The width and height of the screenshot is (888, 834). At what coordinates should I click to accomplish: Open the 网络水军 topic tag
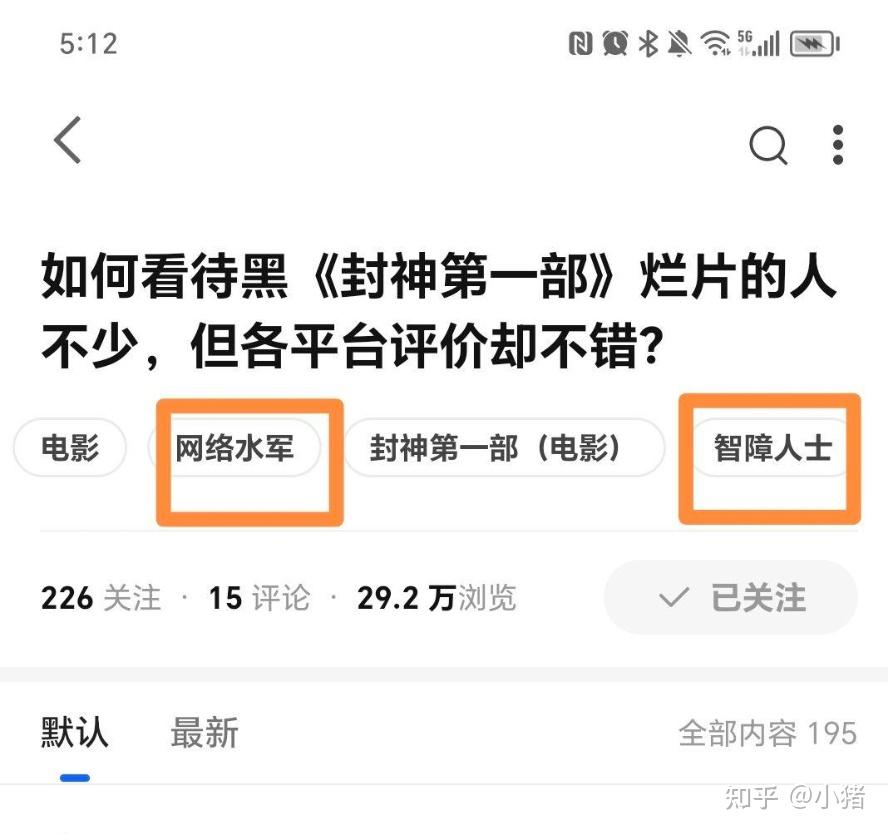coord(234,447)
